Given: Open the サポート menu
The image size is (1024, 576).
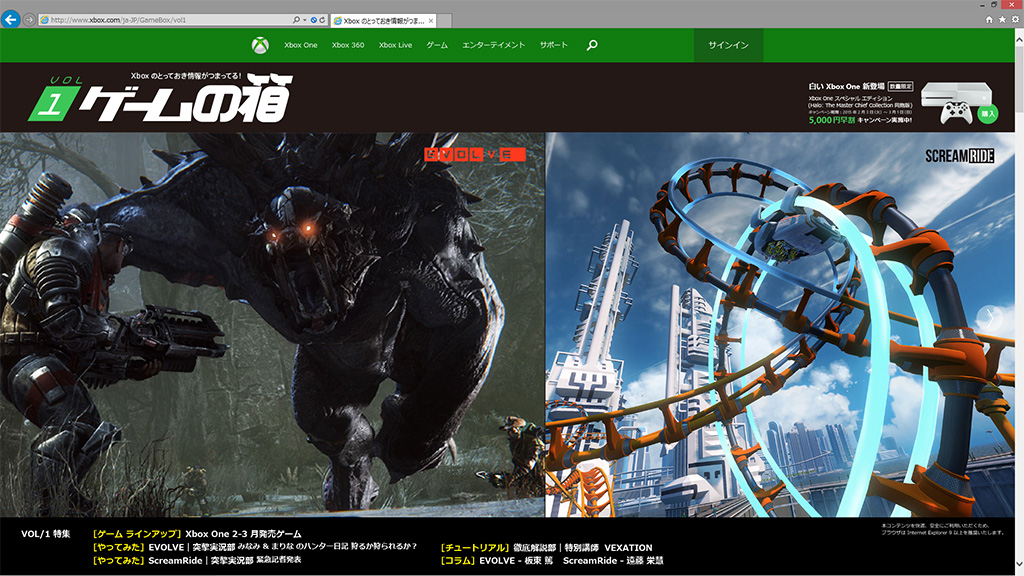Looking at the screenshot, I should 554,45.
